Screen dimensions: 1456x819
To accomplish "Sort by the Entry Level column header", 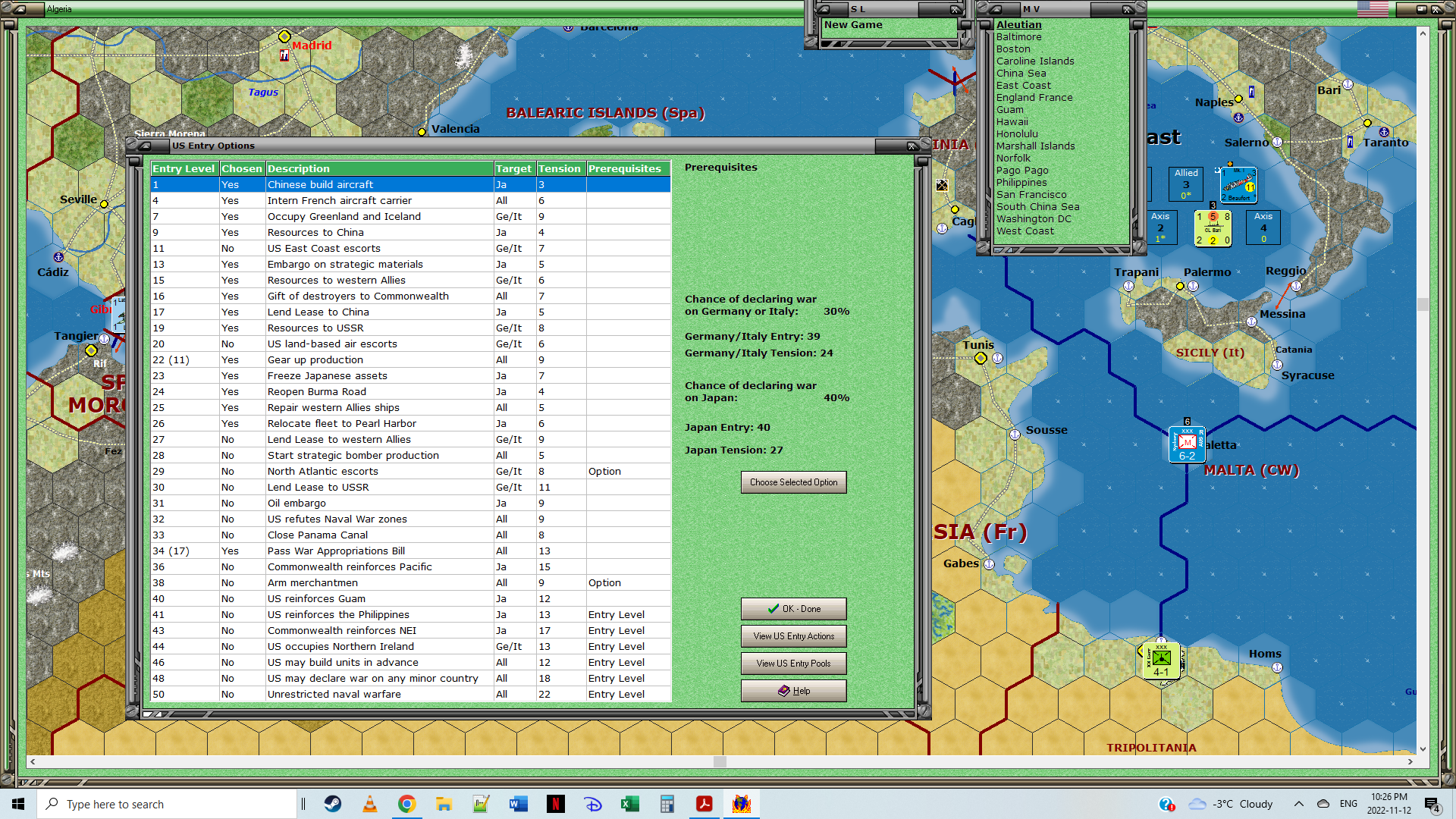I will point(184,168).
